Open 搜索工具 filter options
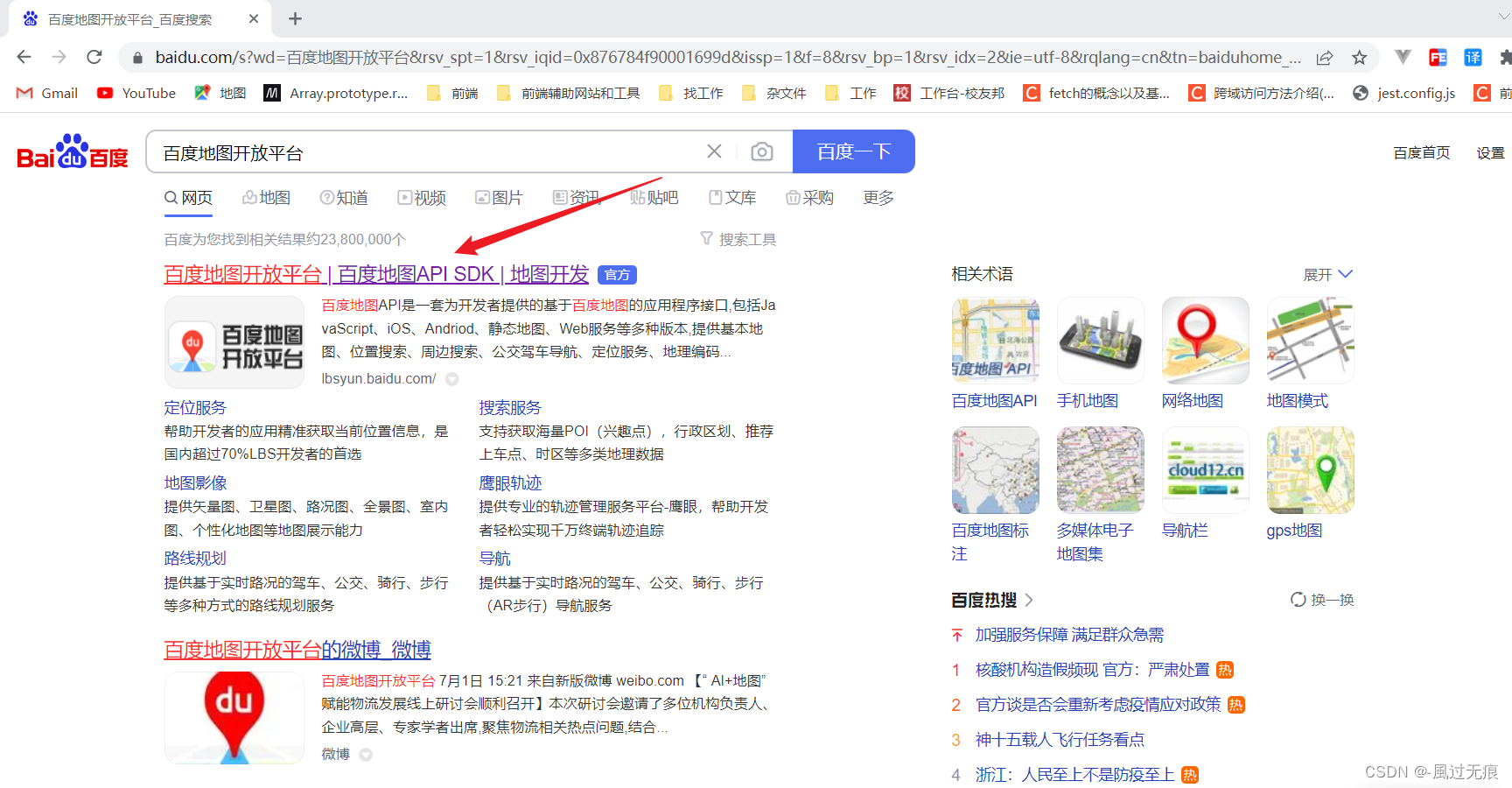The image size is (1512, 788). [738, 239]
